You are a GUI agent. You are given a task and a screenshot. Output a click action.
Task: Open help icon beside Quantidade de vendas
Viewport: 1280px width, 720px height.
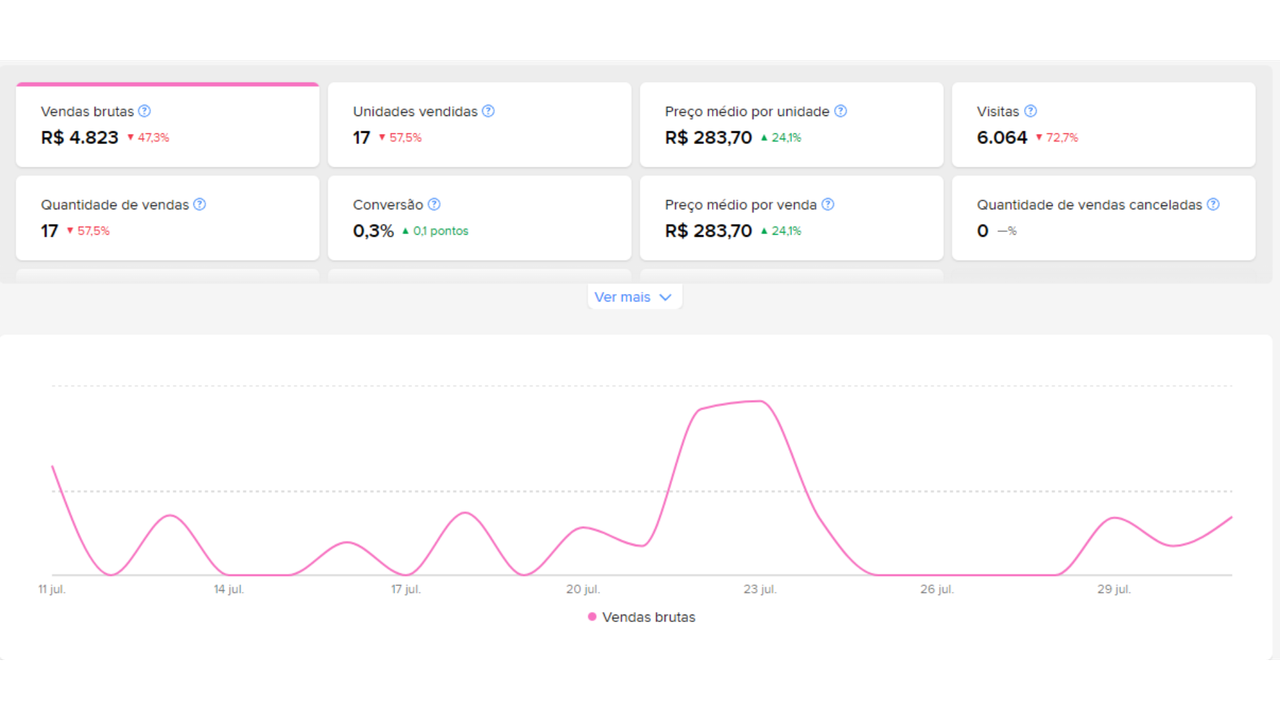click(200, 204)
